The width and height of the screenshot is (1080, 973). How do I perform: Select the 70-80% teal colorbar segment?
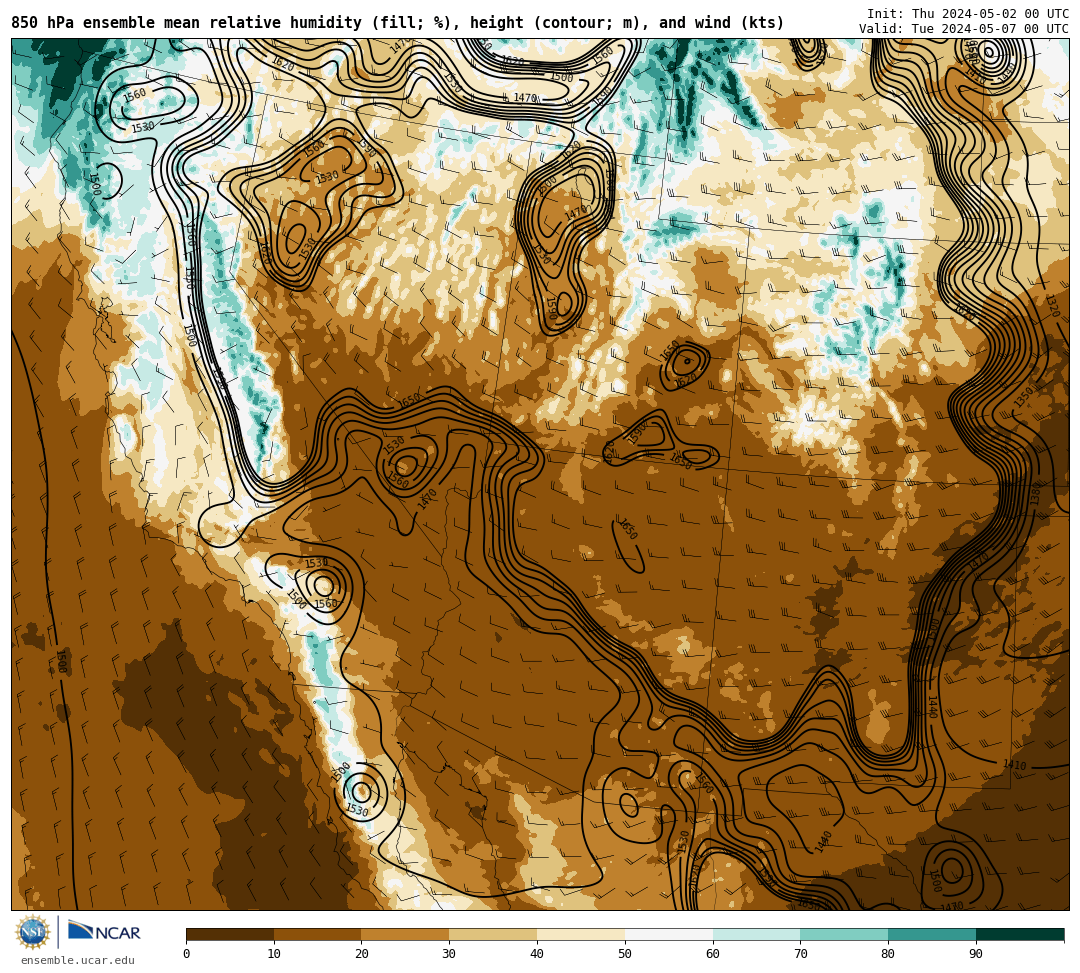click(844, 934)
